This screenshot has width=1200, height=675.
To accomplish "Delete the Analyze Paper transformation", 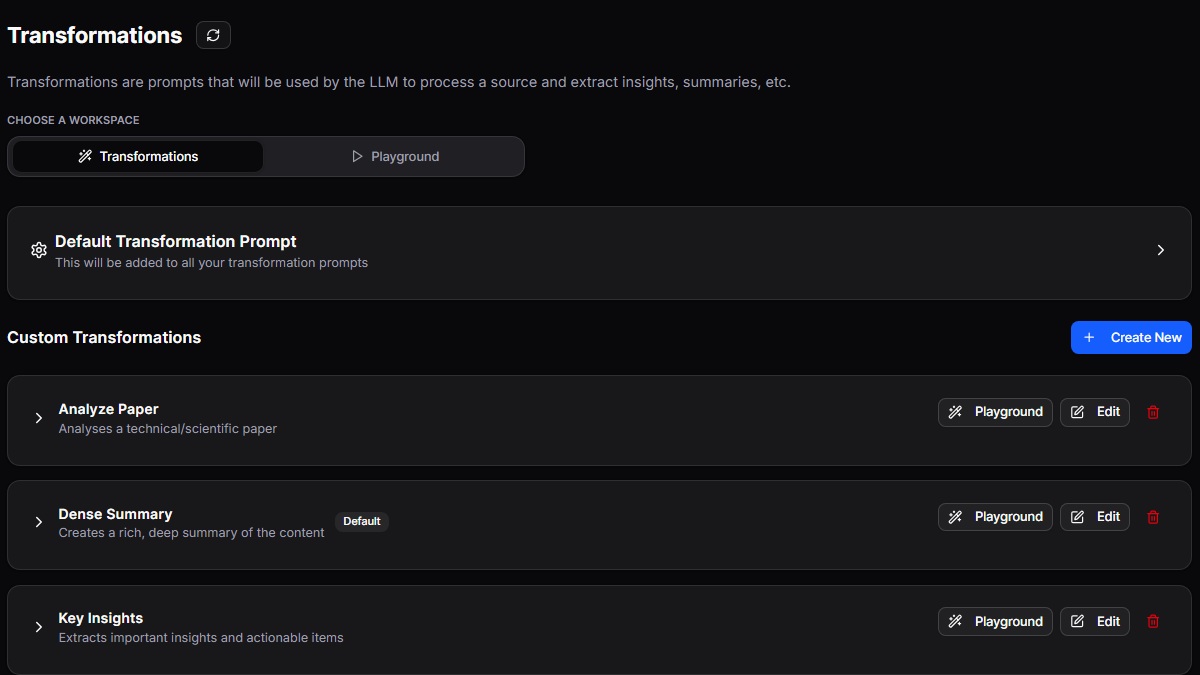I will [x=1153, y=412].
